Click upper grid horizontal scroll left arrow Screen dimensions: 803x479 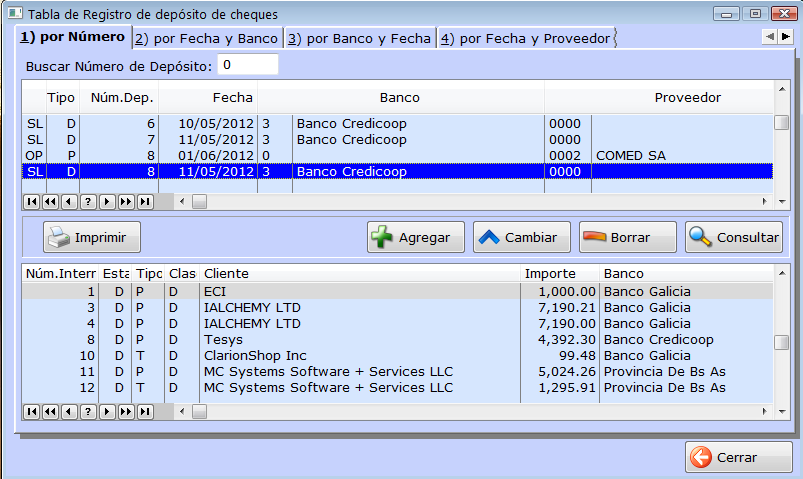pyautogui.click(x=182, y=202)
